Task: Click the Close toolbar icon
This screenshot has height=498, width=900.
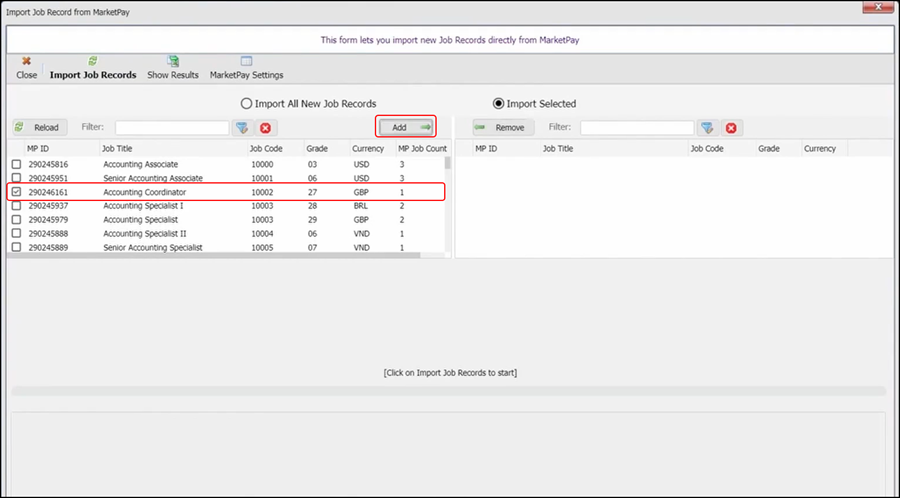Action: coord(27,62)
